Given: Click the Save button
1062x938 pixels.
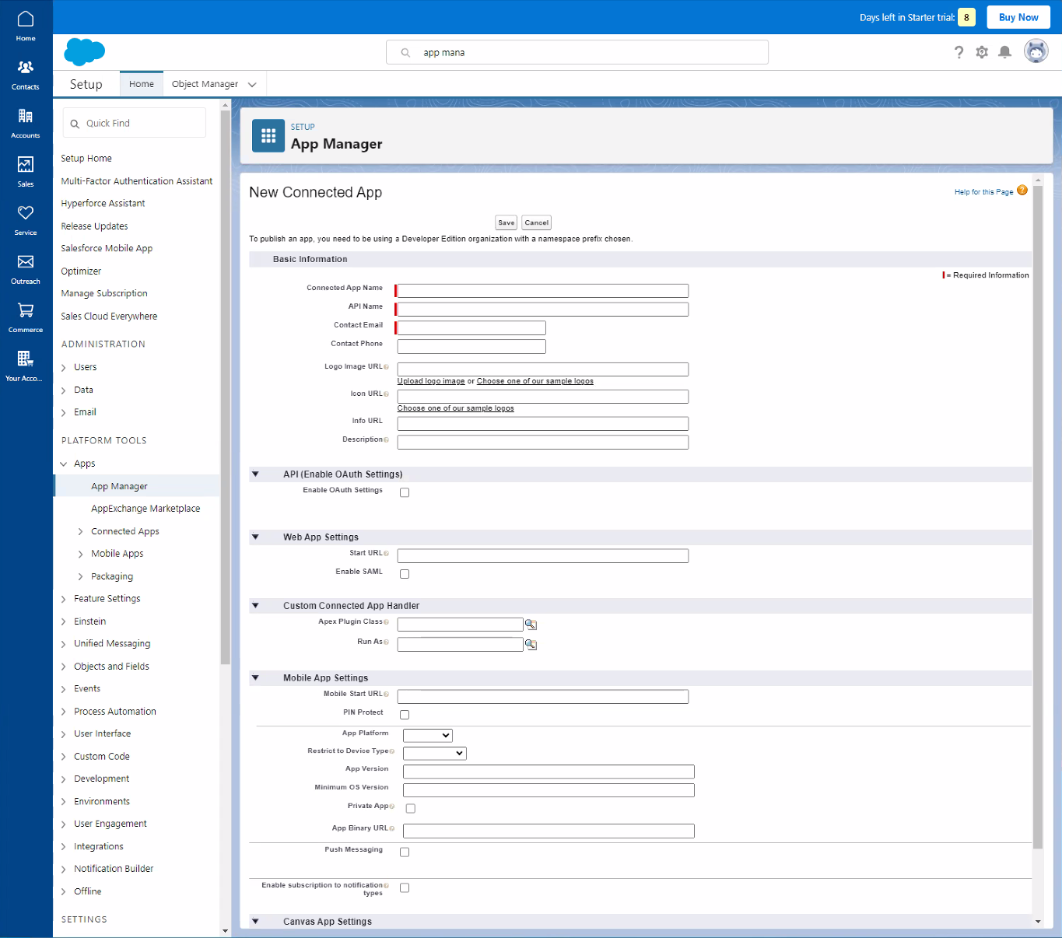Looking at the screenshot, I should click(x=506, y=222).
